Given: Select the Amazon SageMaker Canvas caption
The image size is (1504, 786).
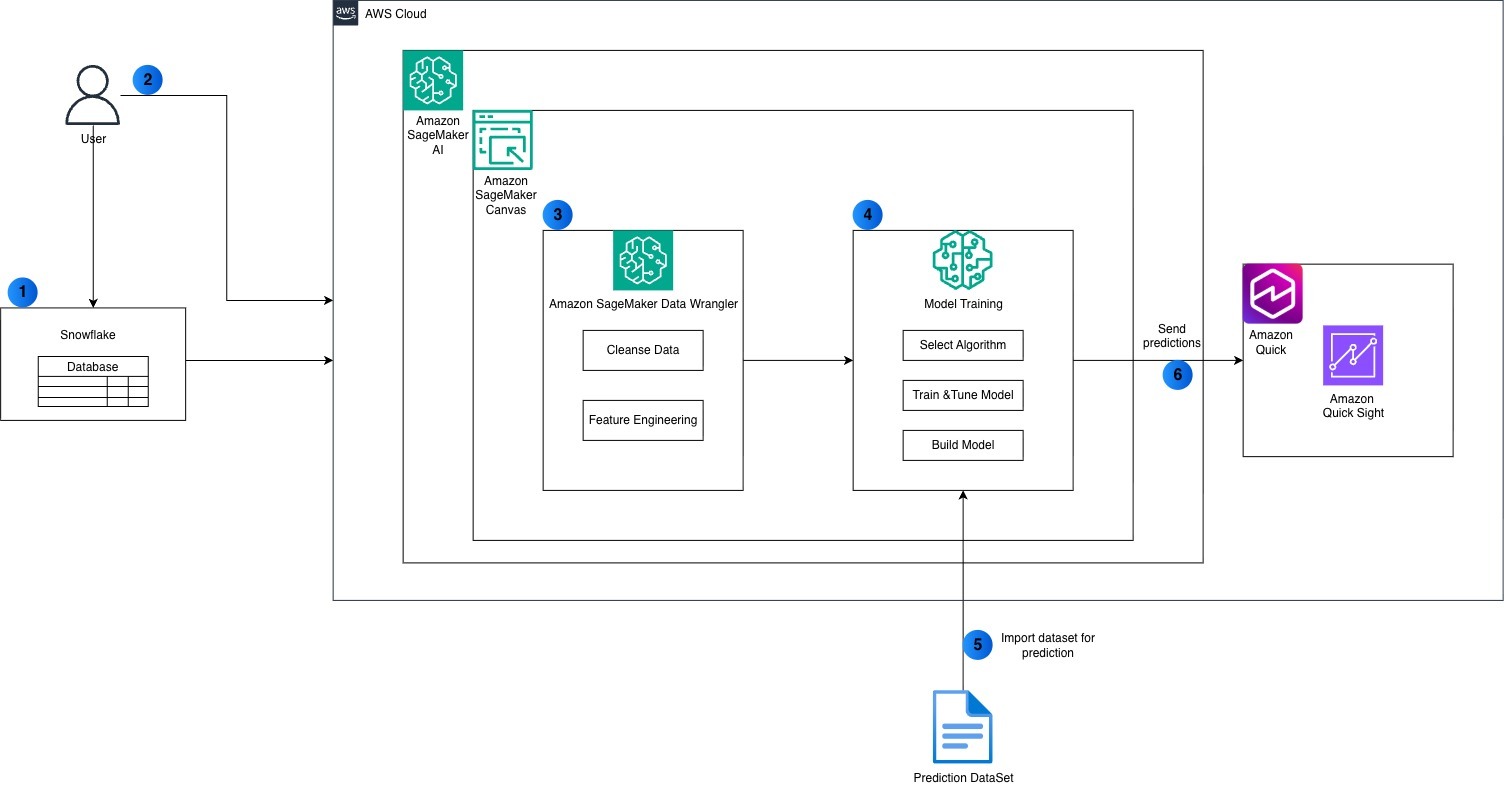Looking at the screenshot, I should [x=505, y=195].
